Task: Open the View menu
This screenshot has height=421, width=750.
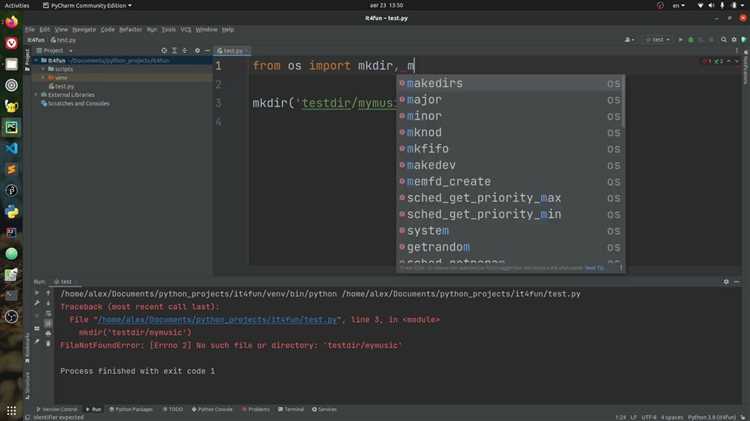Action: [x=61, y=29]
